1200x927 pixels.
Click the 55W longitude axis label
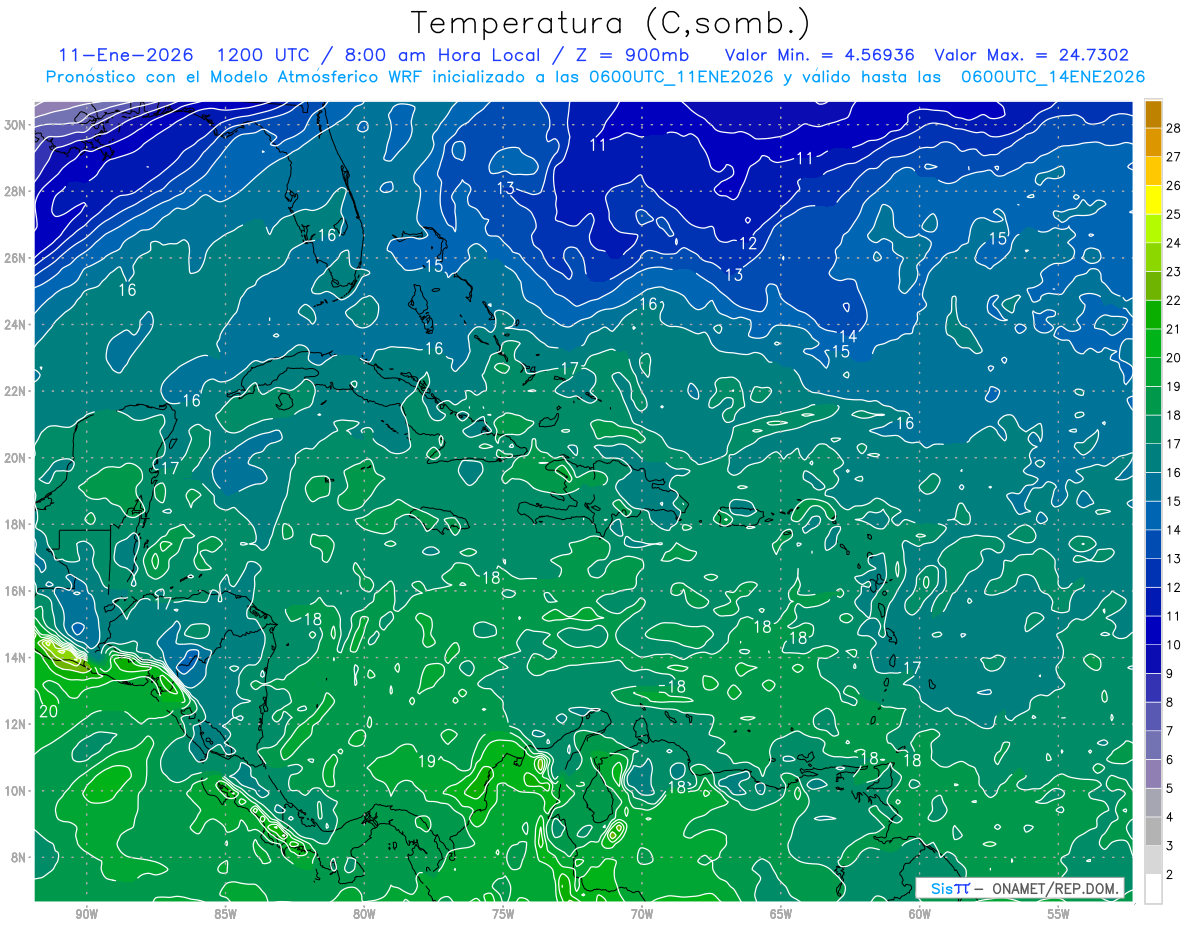[1059, 914]
